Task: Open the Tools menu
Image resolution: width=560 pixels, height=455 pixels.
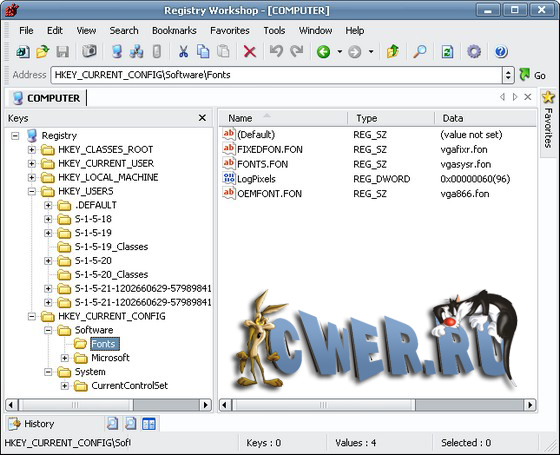Action: pyautogui.click(x=274, y=31)
